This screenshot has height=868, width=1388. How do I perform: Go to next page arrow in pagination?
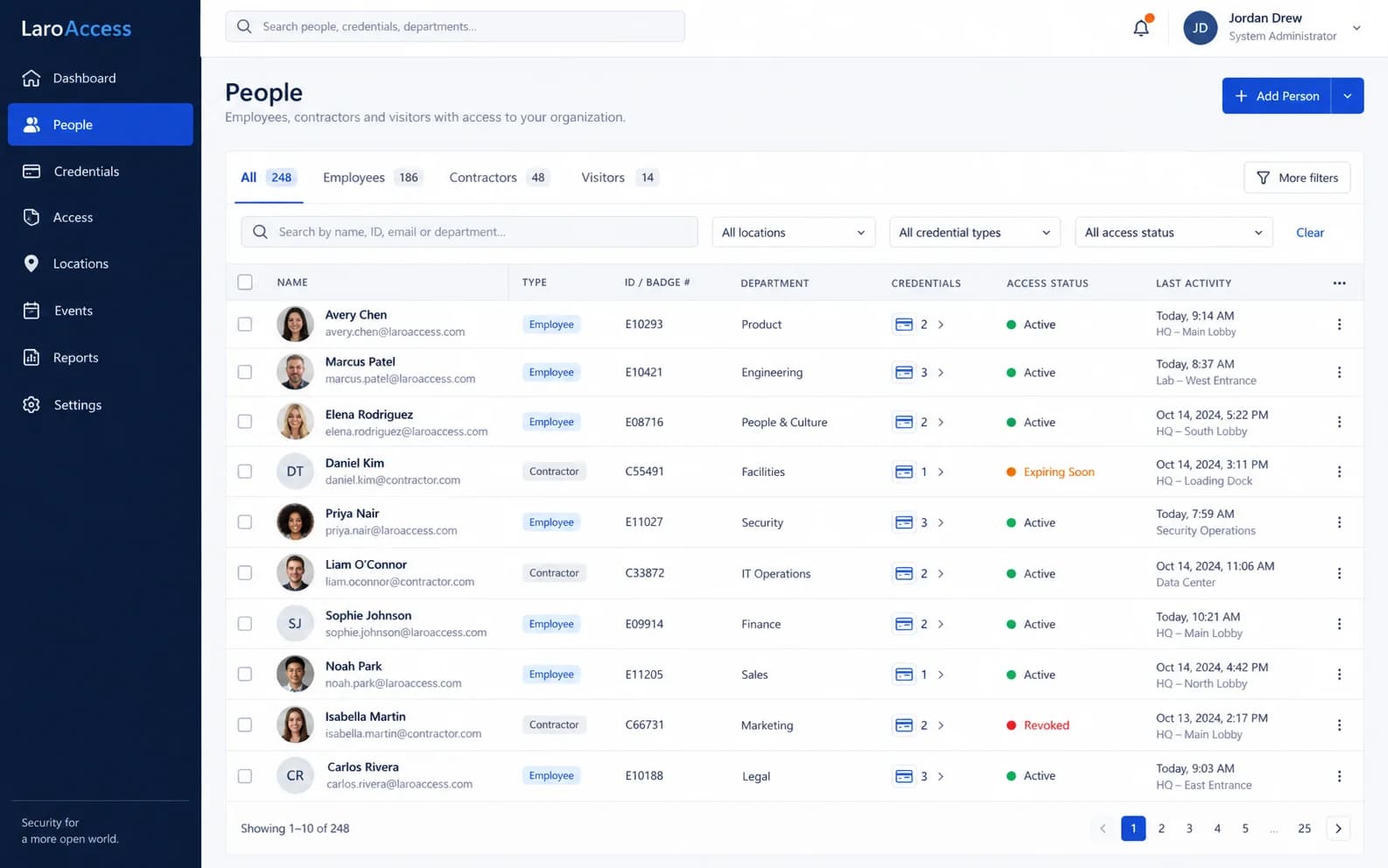click(1338, 829)
